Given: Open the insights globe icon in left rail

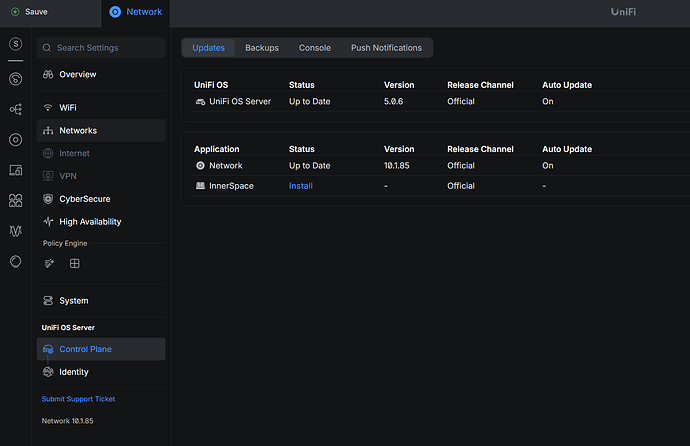Looking at the screenshot, I should [x=16, y=262].
